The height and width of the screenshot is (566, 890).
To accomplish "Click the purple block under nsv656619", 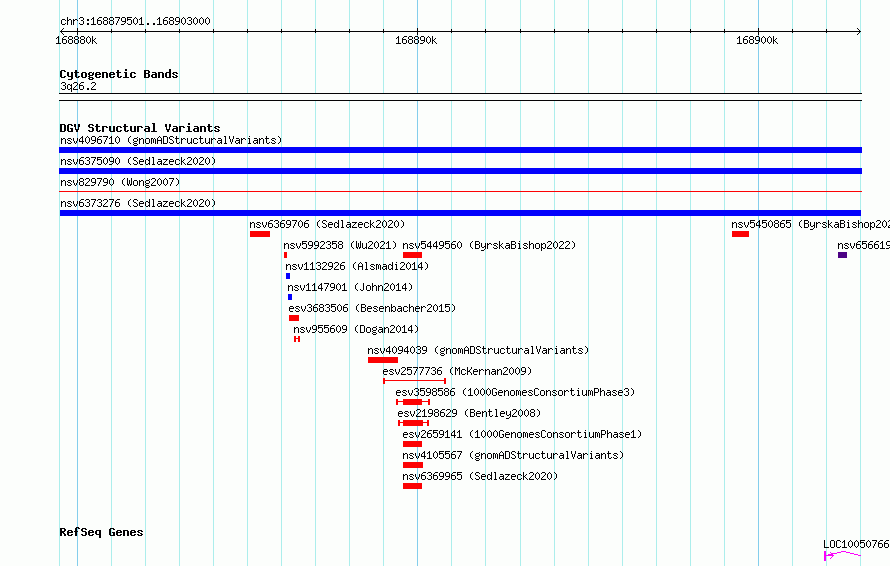I will point(842,255).
